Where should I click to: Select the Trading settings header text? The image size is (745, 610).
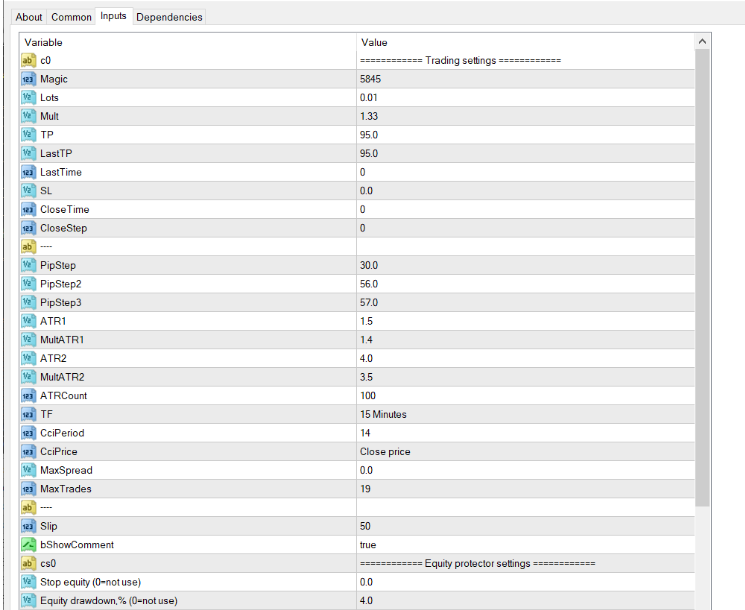click(x=460, y=60)
